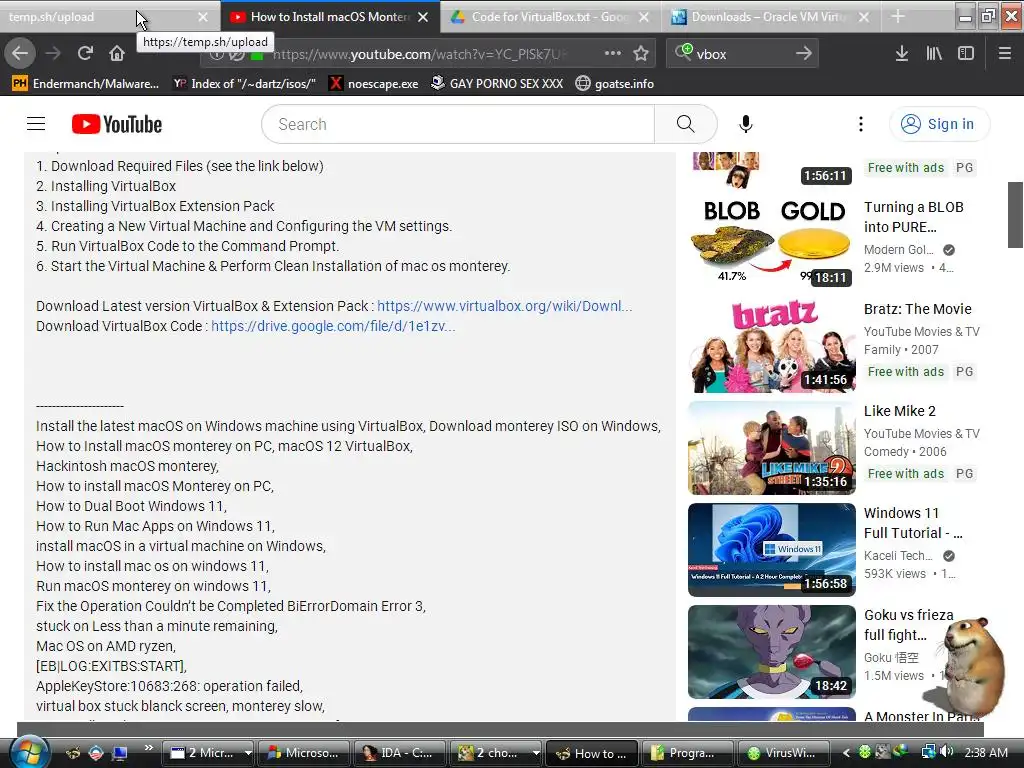Viewport: 1024px width, 768px height.
Task: Click the Modern Gol... channel name
Action: click(x=899, y=249)
